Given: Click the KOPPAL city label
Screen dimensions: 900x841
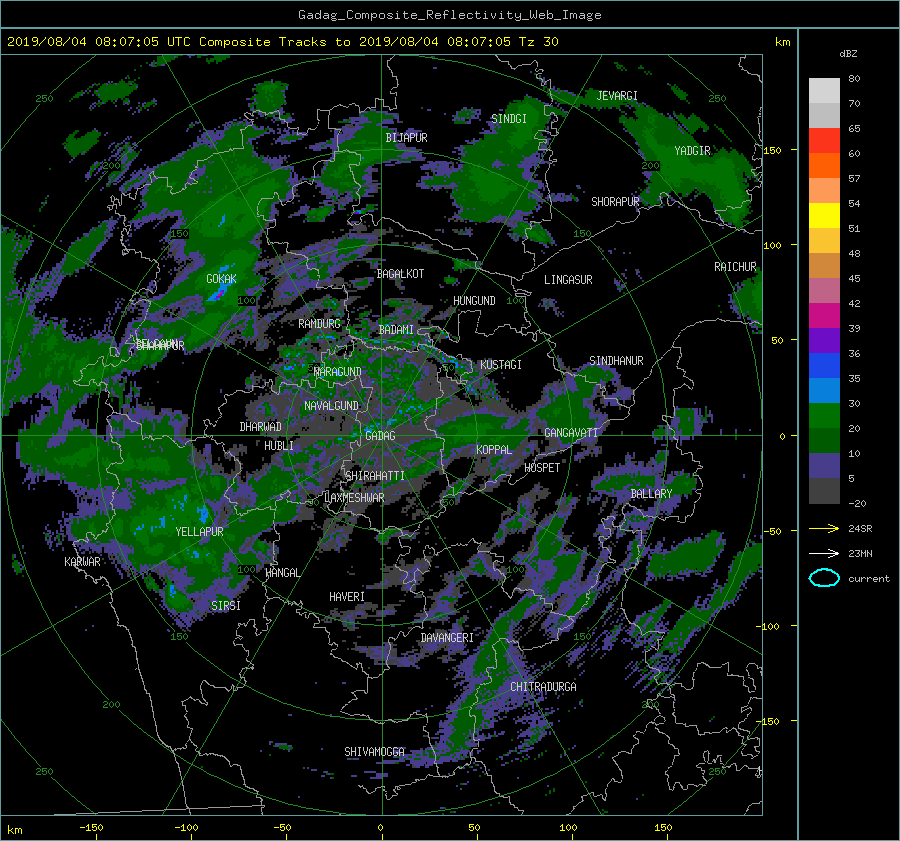Looking at the screenshot, I should pyautogui.click(x=494, y=450).
